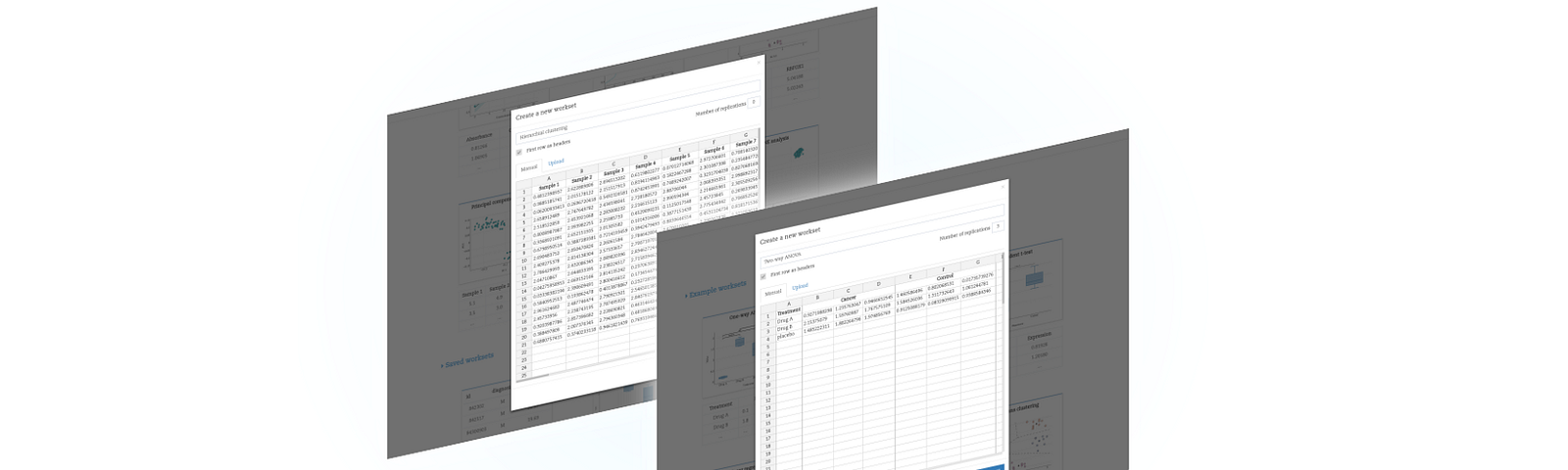Switch to Upload tab in Hierarchical clustering dialog

pyautogui.click(x=556, y=162)
